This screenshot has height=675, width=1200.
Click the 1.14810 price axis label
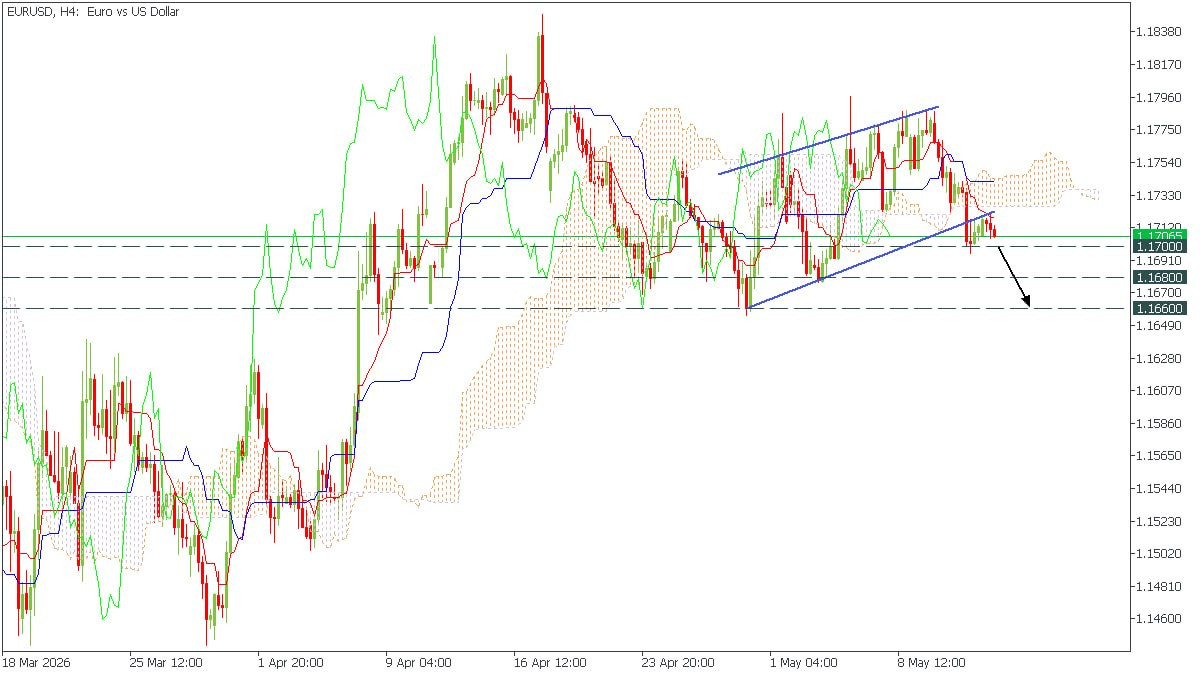point(1160,586)
